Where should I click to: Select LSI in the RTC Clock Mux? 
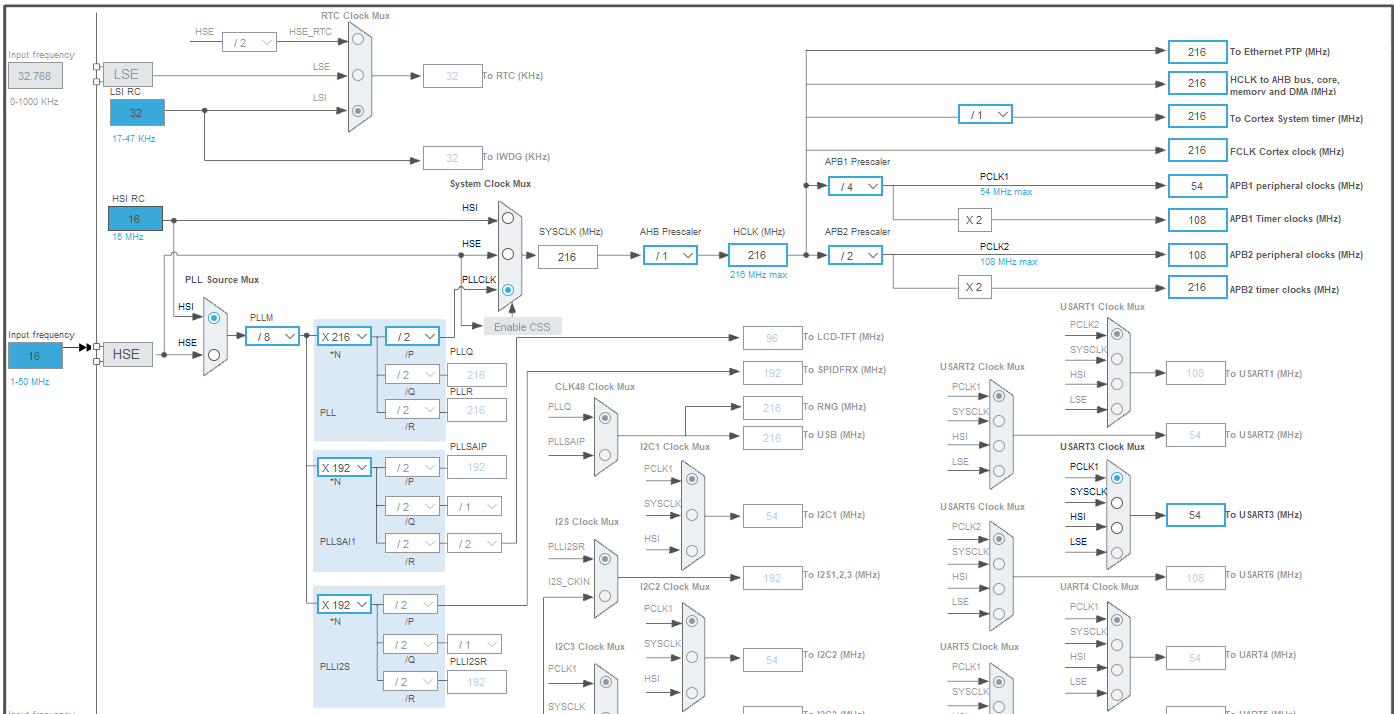click(358, 112)
